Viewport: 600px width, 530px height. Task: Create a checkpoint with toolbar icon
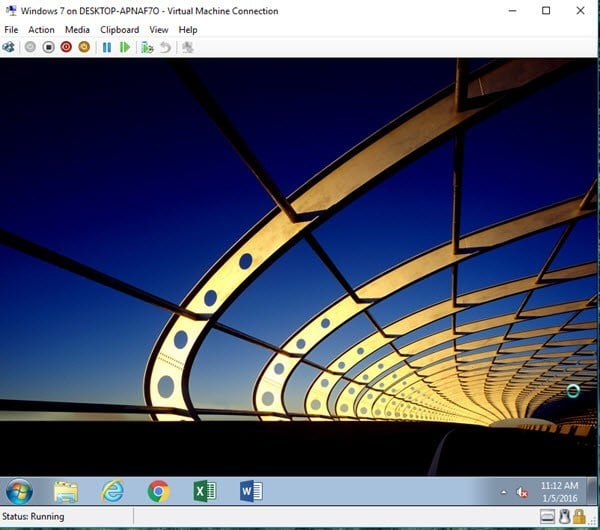(x=147, y=47)
